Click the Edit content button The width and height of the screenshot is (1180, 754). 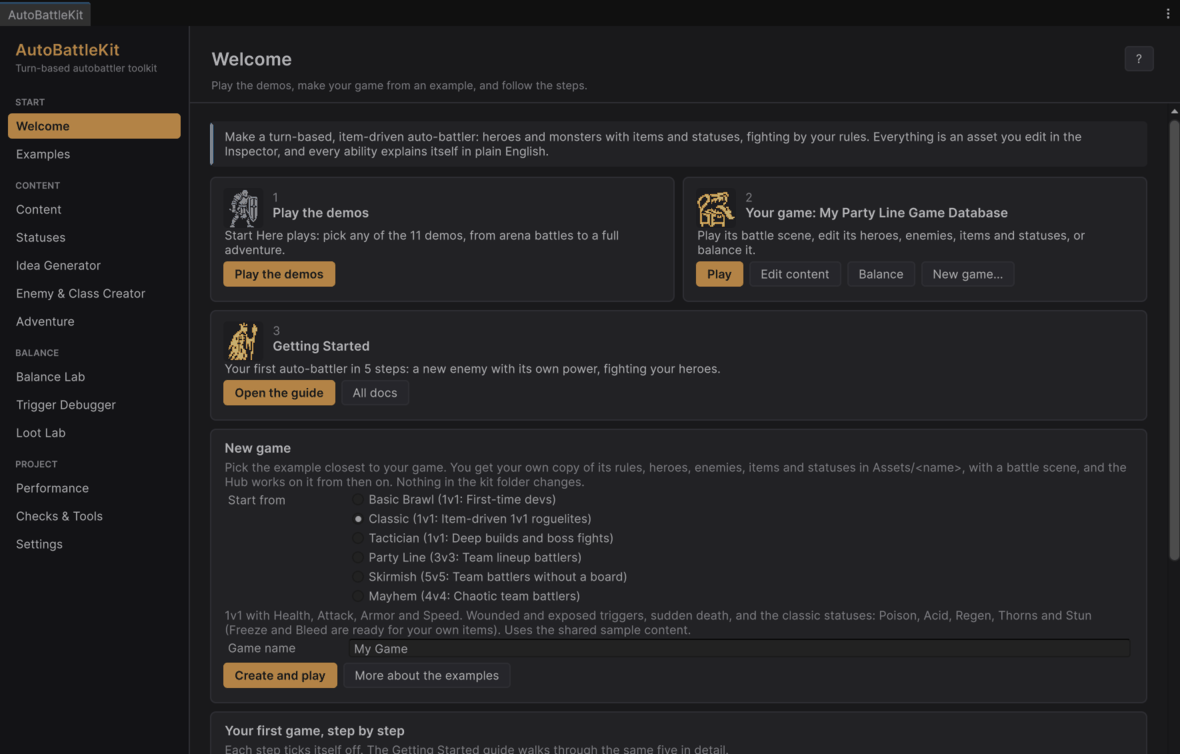795,275
